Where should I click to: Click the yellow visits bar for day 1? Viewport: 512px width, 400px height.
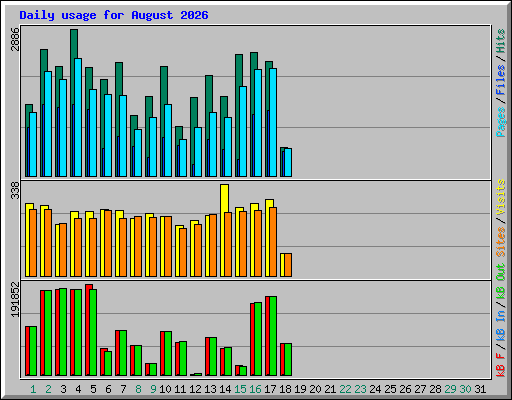pyautogui.click(x=28, y=240)
